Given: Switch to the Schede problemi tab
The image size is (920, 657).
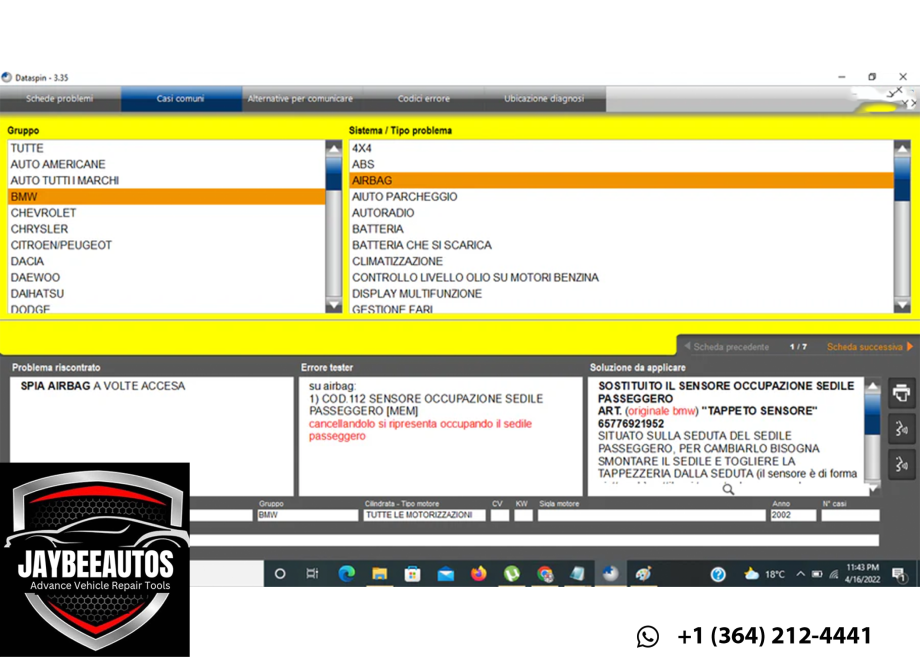Looking at the screenshot, I should 60,99.
